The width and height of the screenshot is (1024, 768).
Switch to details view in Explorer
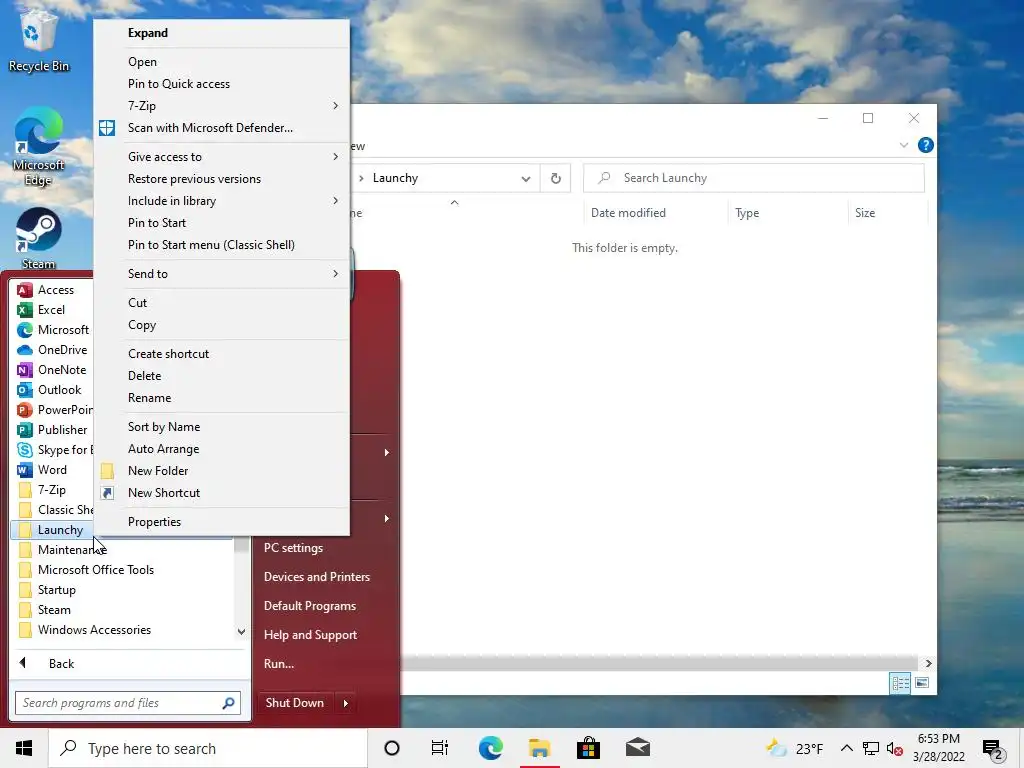[x=900, y=683]
